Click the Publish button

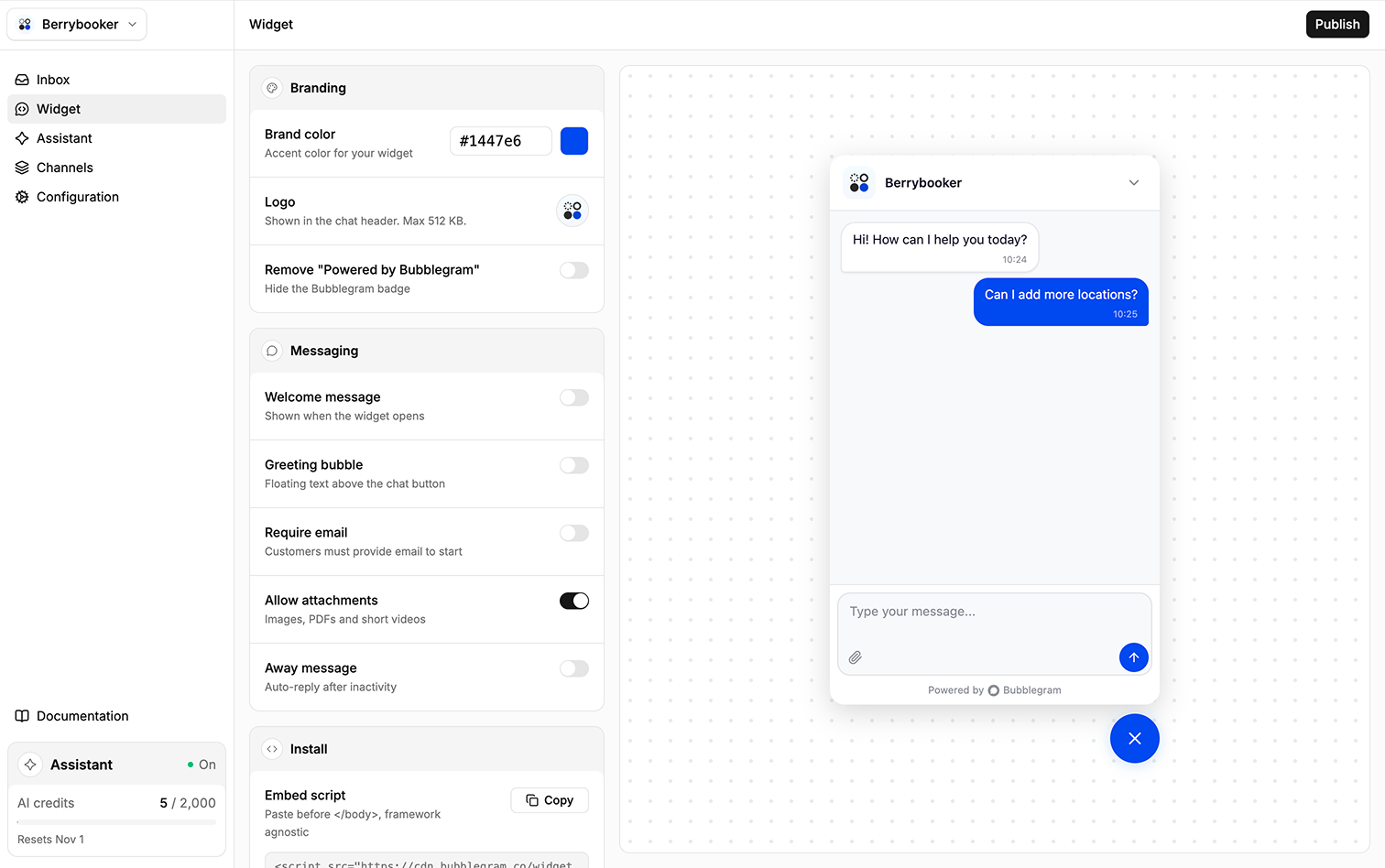[1337, 25]
